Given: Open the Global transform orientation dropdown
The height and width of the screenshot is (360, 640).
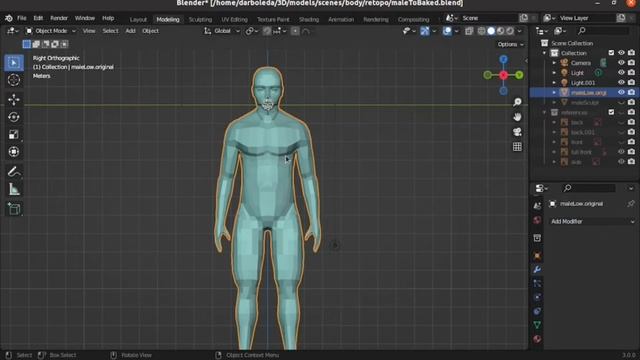Looking at the screenshot, I should coord(222,31).
